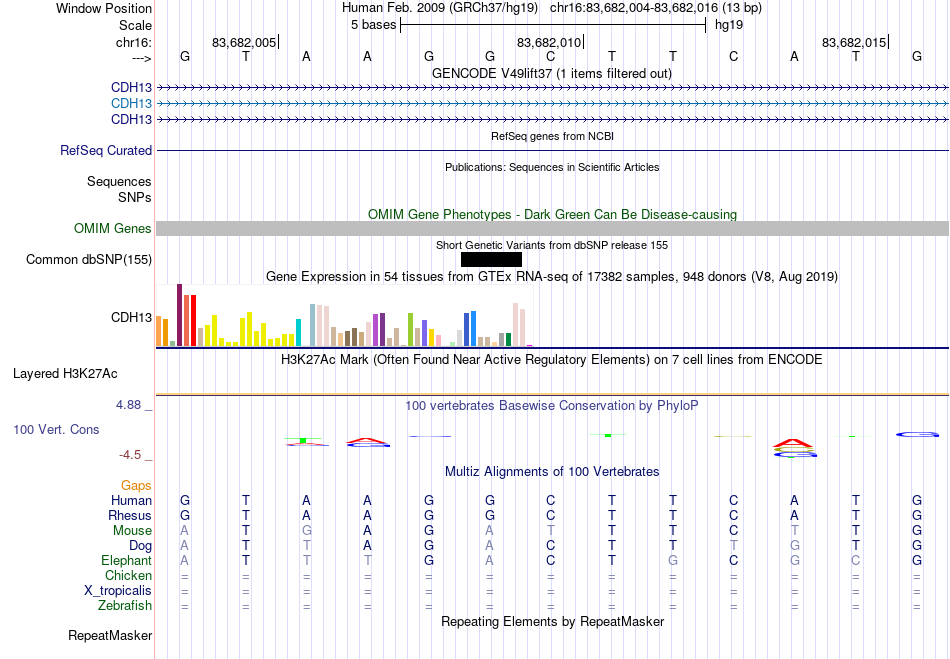Click the RepeatMasker track label

tap(110, 635)
